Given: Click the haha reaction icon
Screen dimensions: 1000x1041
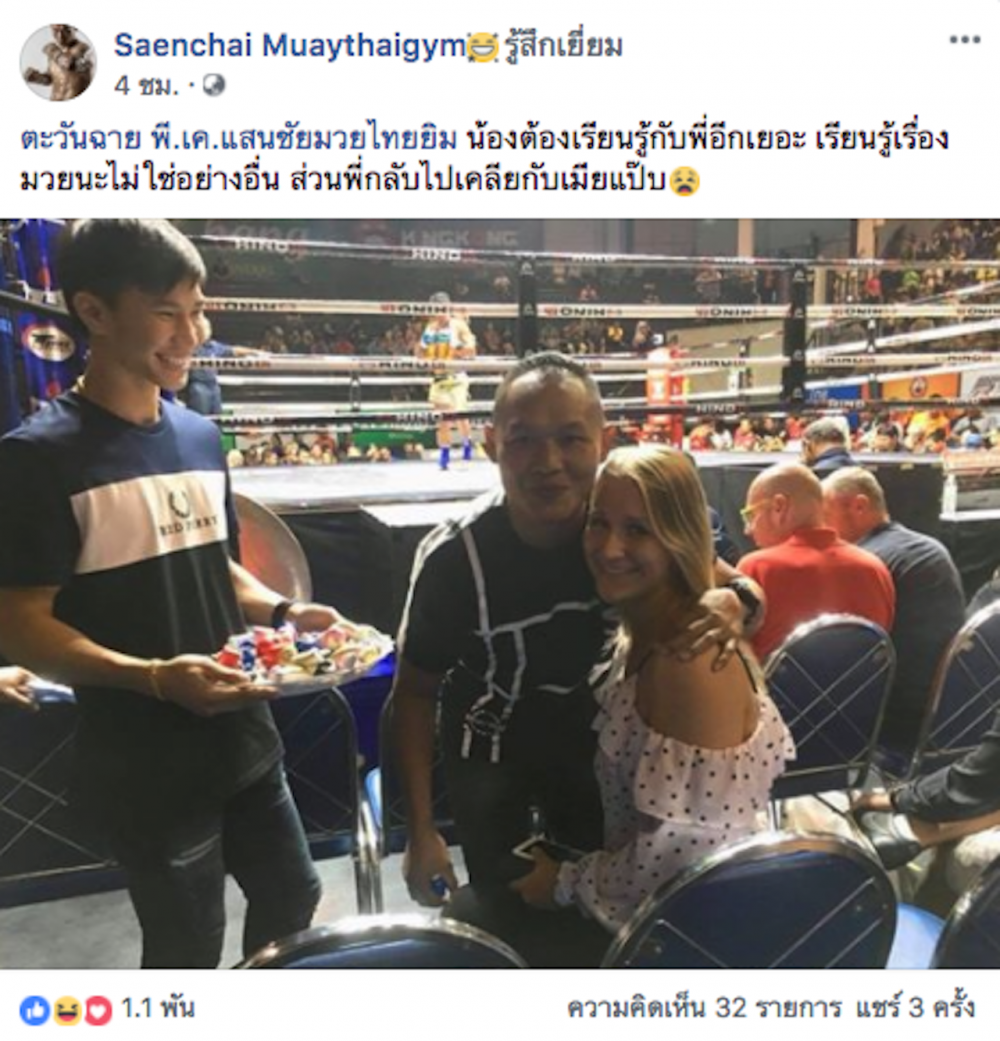Looking at the screenshot, I should [x=66, y=1010].
